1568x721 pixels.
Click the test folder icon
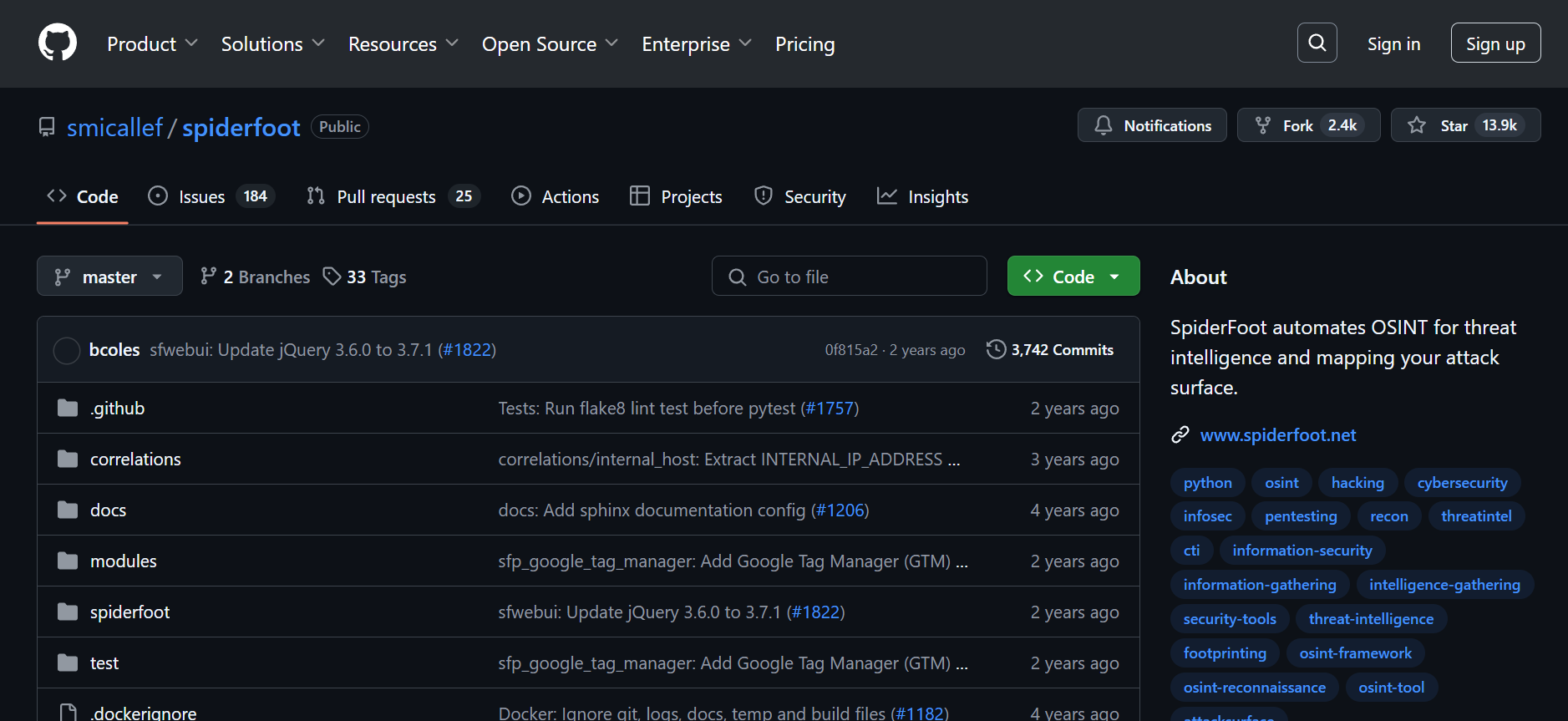[68, 663]
